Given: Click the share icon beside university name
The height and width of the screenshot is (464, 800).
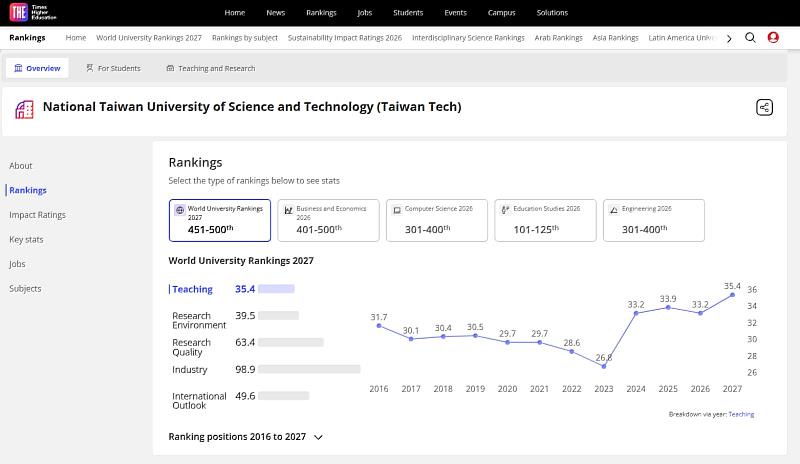Looking at the screenshot, I should pyautogui.click(x=764, y=107).
